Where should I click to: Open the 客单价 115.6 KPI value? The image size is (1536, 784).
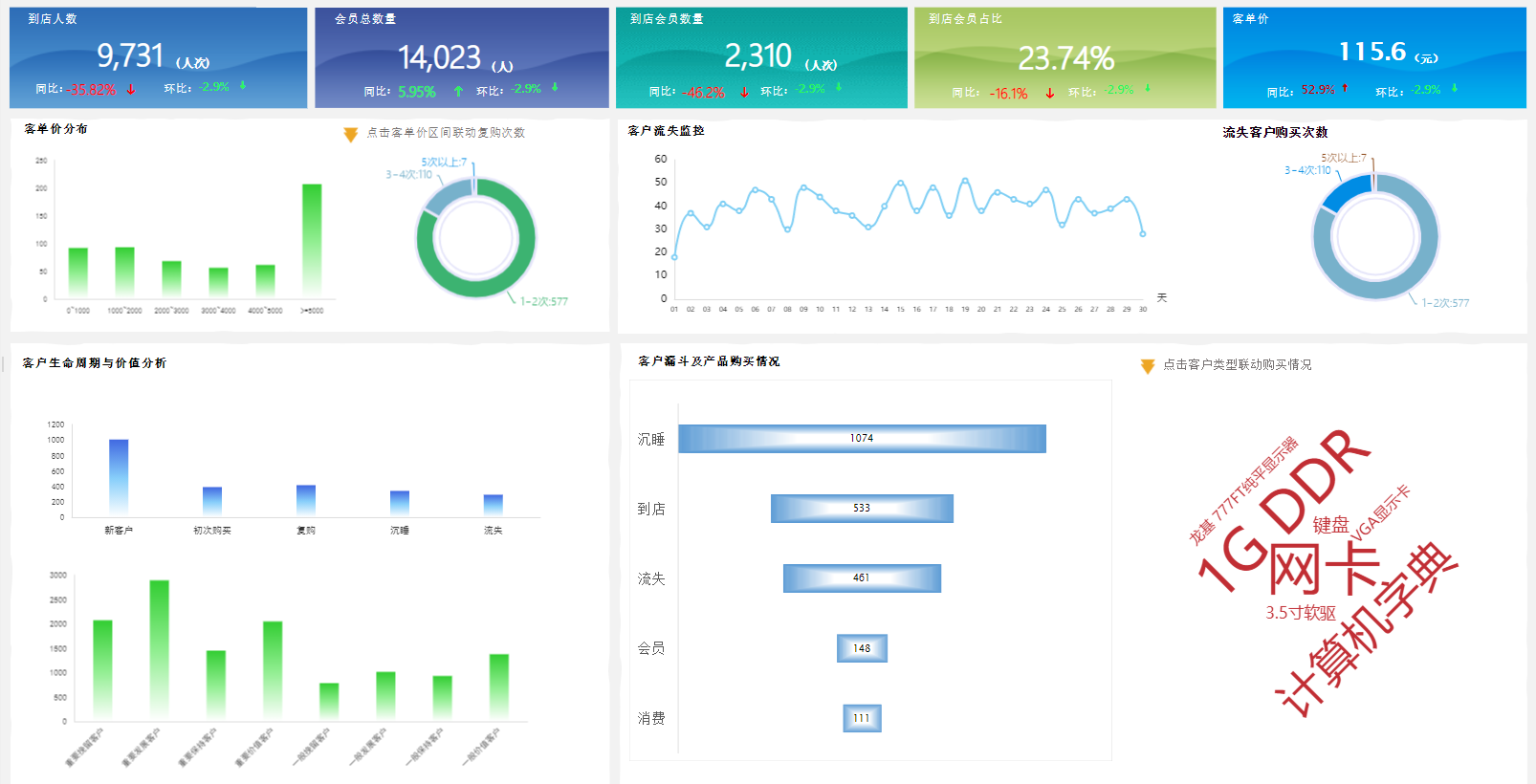(1372, 51)
